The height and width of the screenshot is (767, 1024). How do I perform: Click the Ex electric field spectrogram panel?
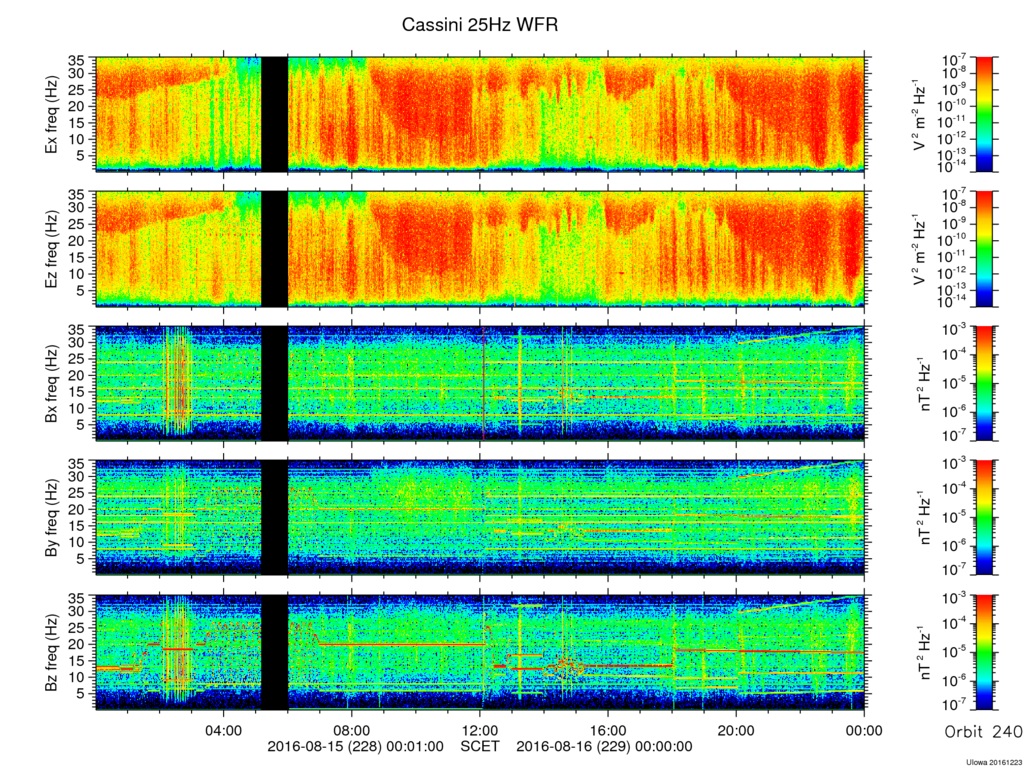pyautogui.click(x=480, y=114)
